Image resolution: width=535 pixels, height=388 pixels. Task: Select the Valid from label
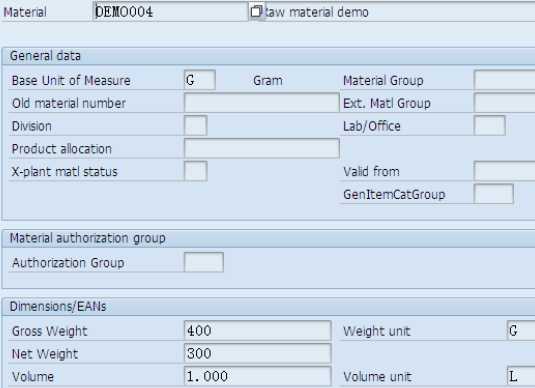click(371, 172)
